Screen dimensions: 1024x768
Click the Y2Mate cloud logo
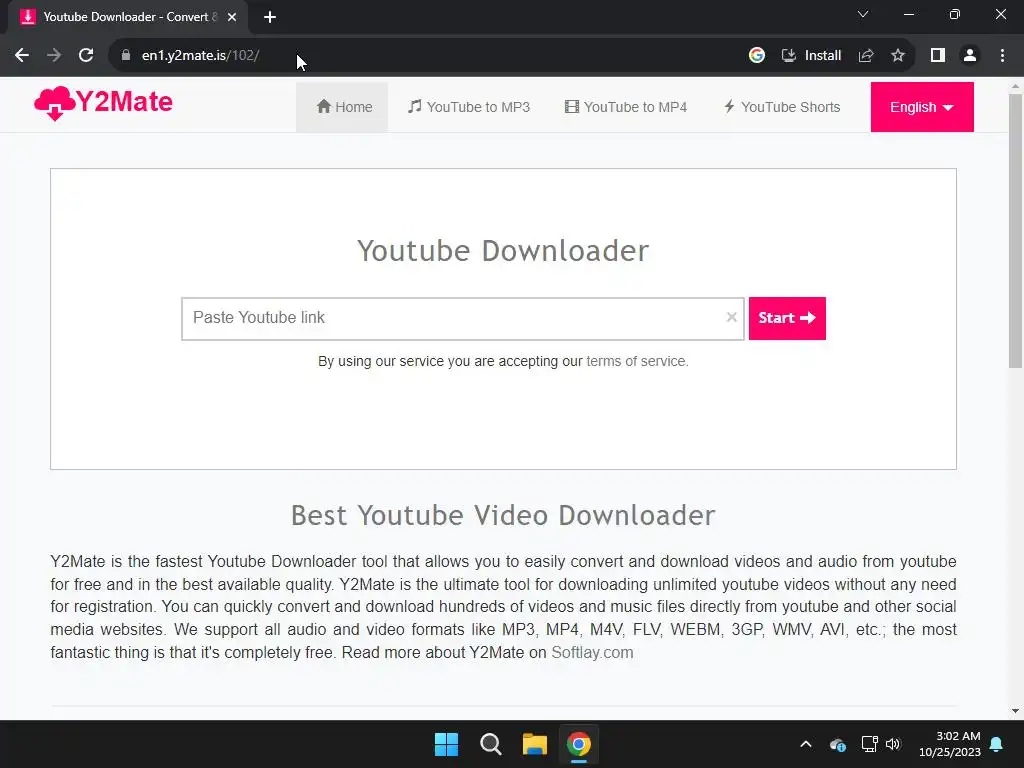[x=103, y=103]
